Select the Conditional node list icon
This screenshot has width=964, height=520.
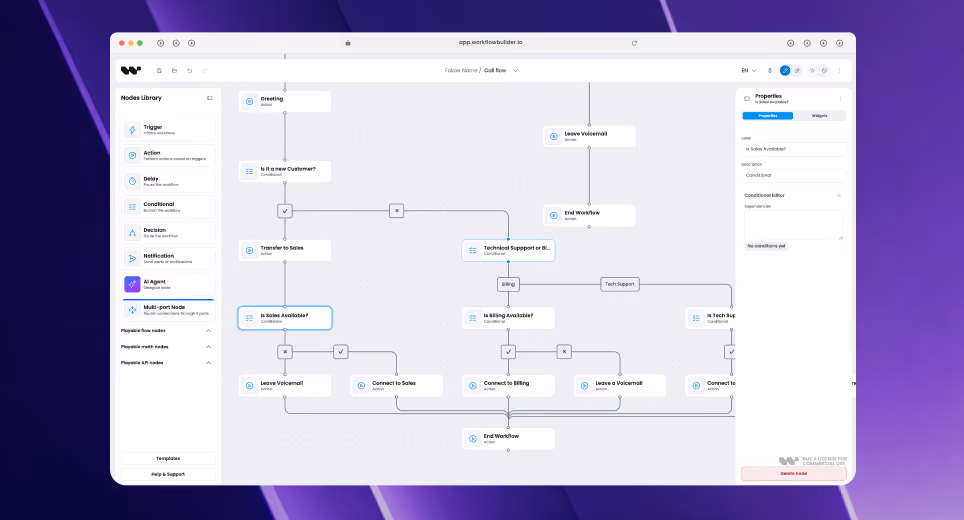(x=132, y=207)
